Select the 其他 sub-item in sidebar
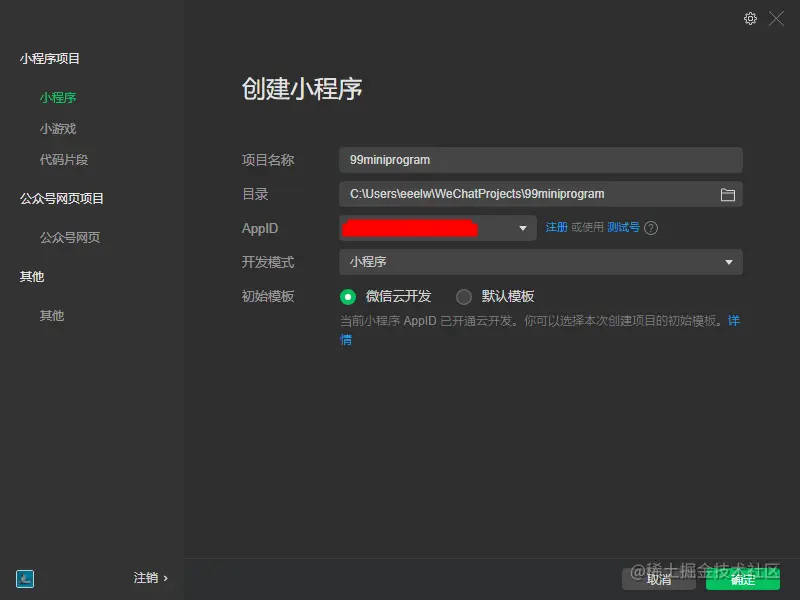The width and height of the screenshot is (800, 600). pyautogui.click(x=52, y=315)
